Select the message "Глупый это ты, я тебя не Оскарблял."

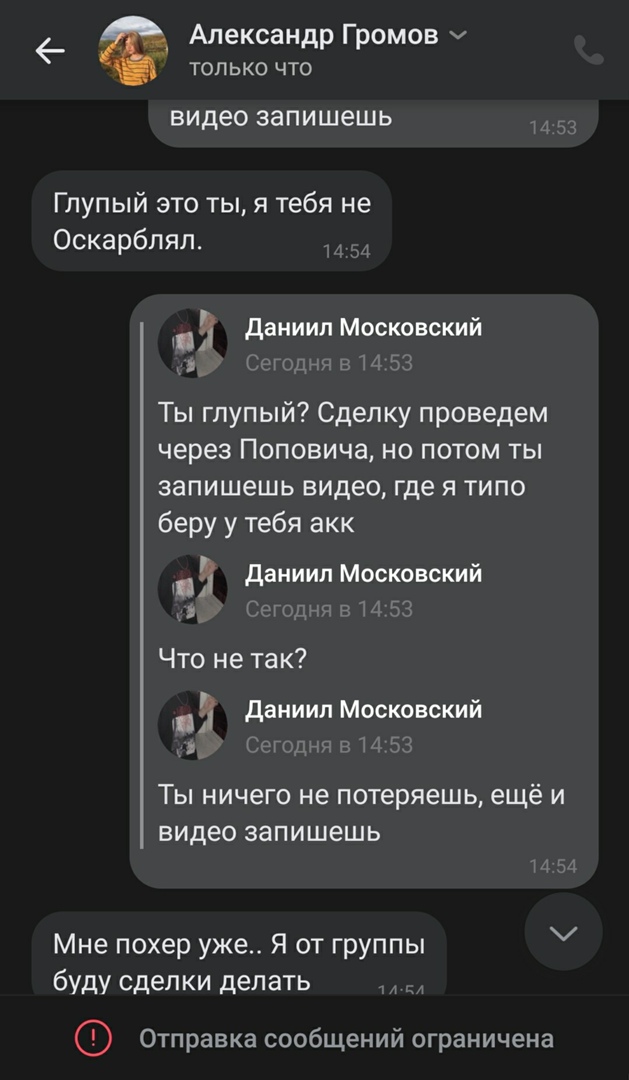click(211, 220)
